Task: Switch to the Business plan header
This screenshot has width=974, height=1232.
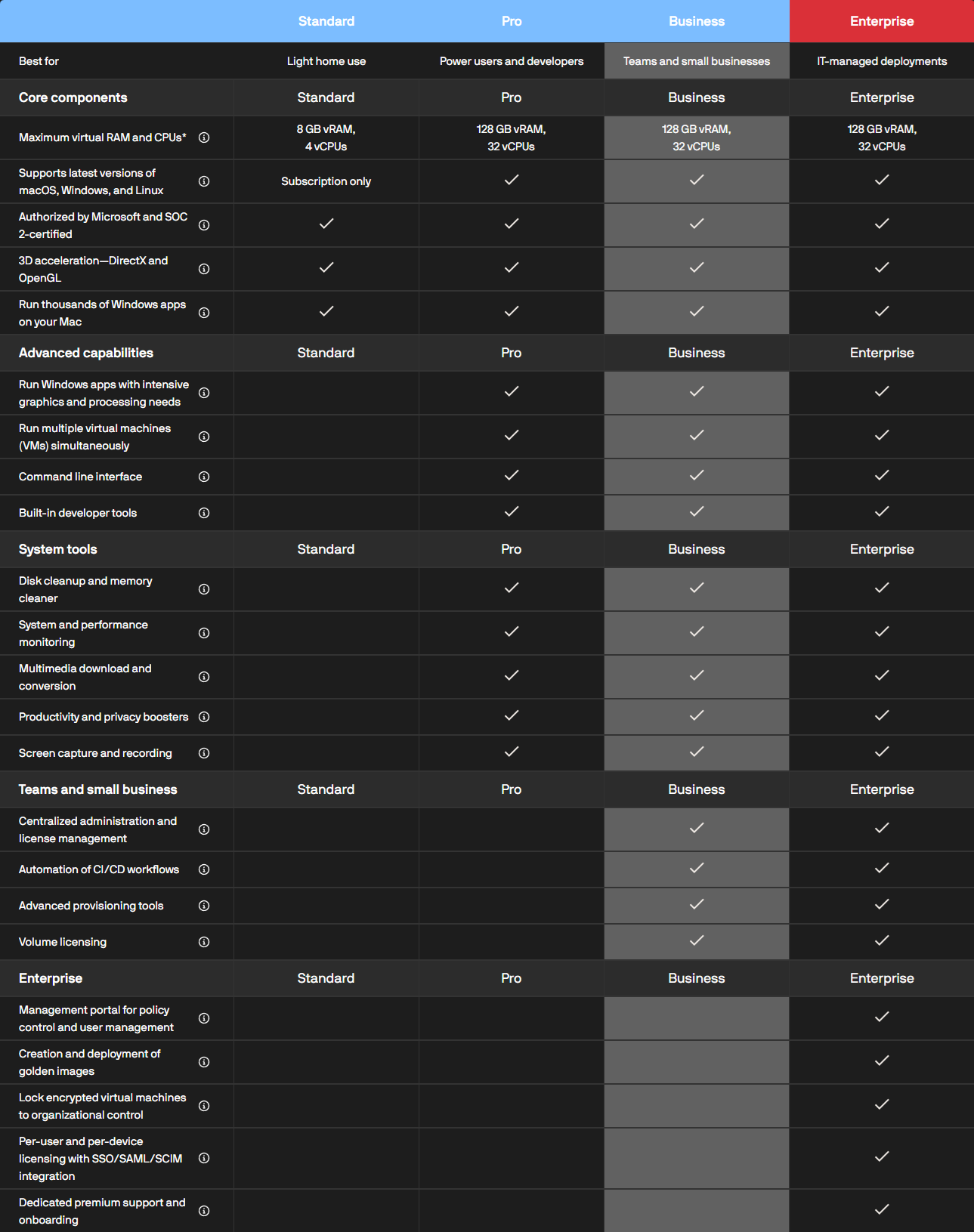Action: [x=697, y=21]
